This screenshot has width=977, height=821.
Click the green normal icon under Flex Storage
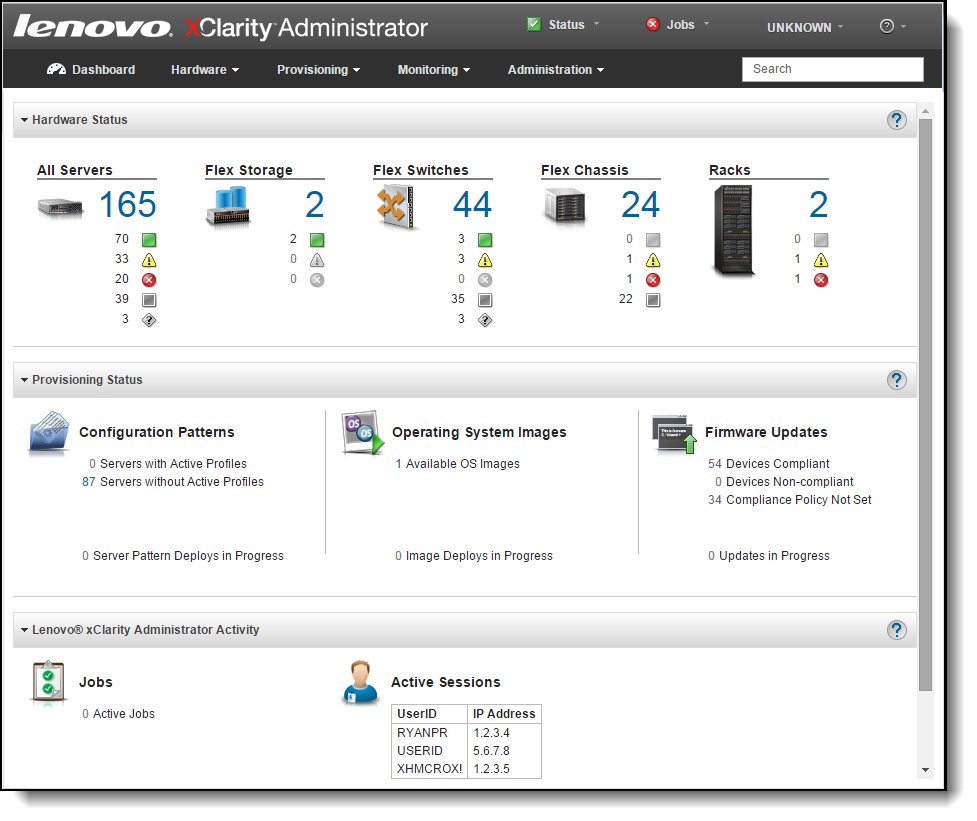[x=317, y=240]
